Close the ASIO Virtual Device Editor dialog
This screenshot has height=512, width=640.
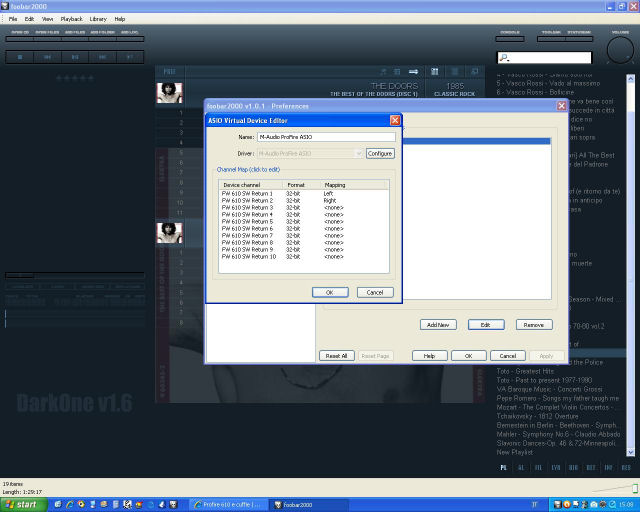pos(395,120)
